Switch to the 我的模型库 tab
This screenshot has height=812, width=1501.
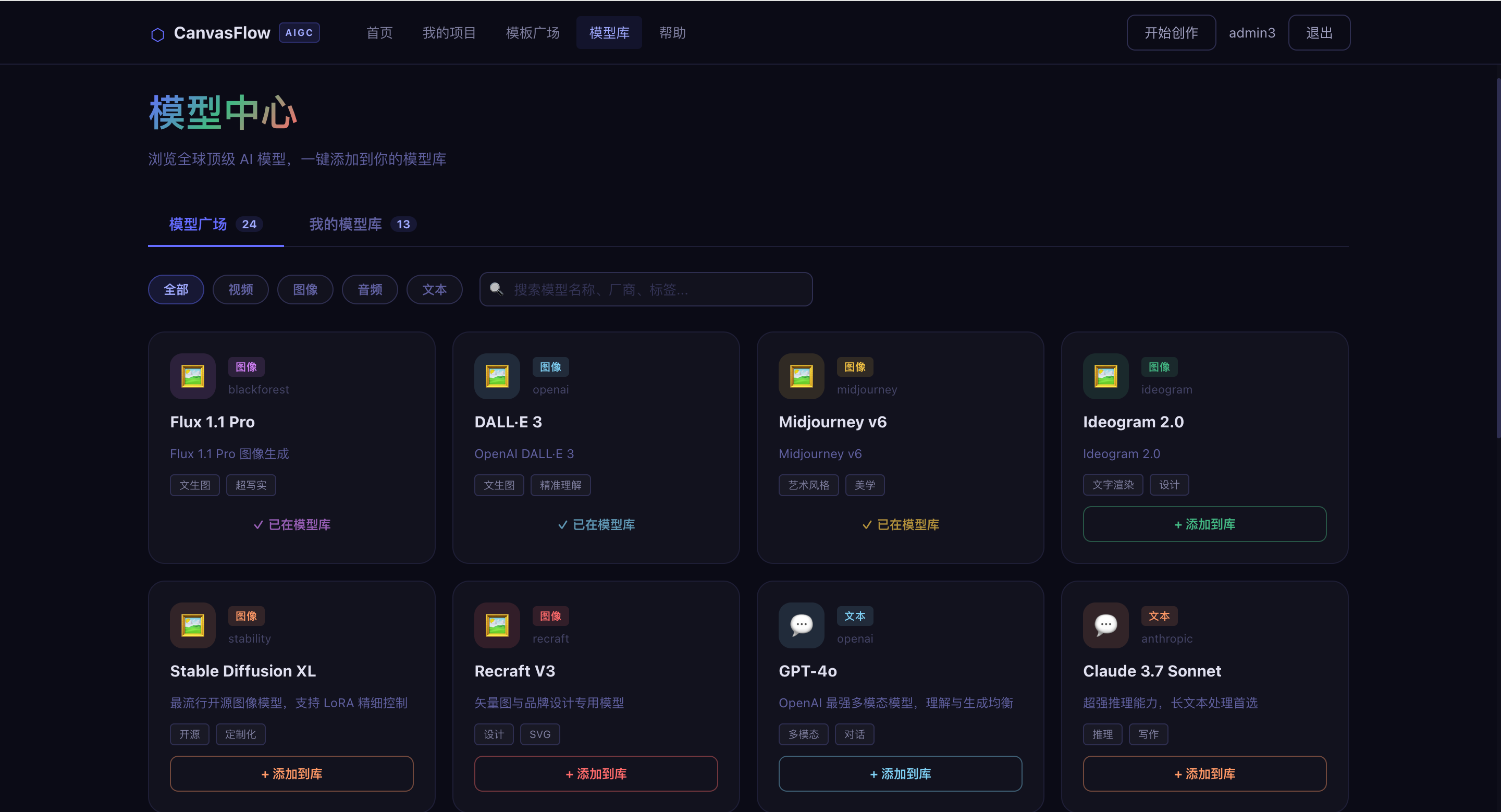click(362, 224)
